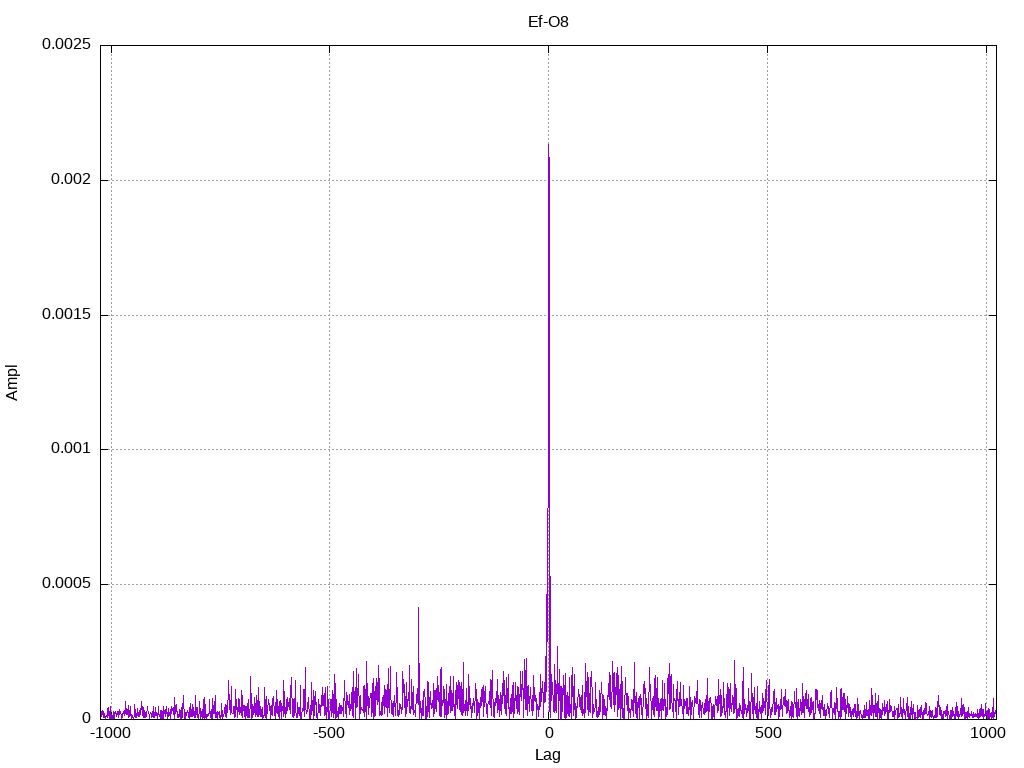Select the "Lag" x-axis label
Viewport: 1024px width, 768px height.
pos(547,755)
